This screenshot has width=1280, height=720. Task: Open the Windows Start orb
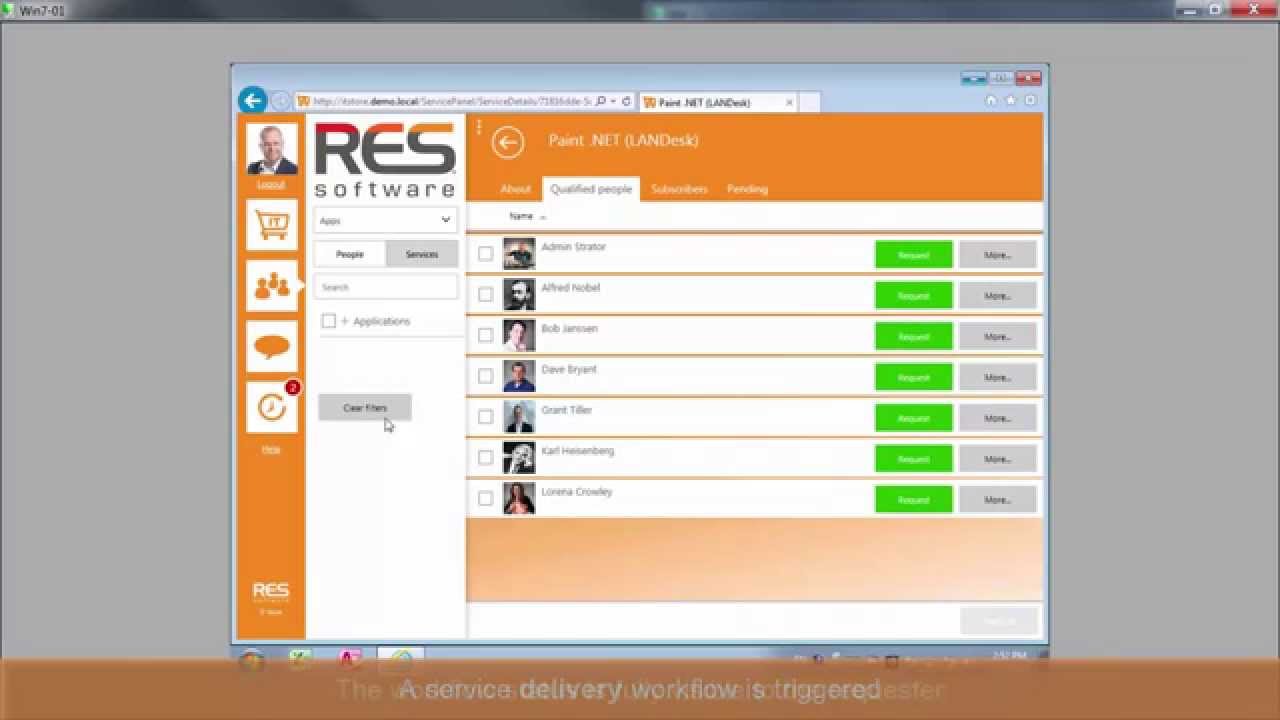(x=251, y=661)
